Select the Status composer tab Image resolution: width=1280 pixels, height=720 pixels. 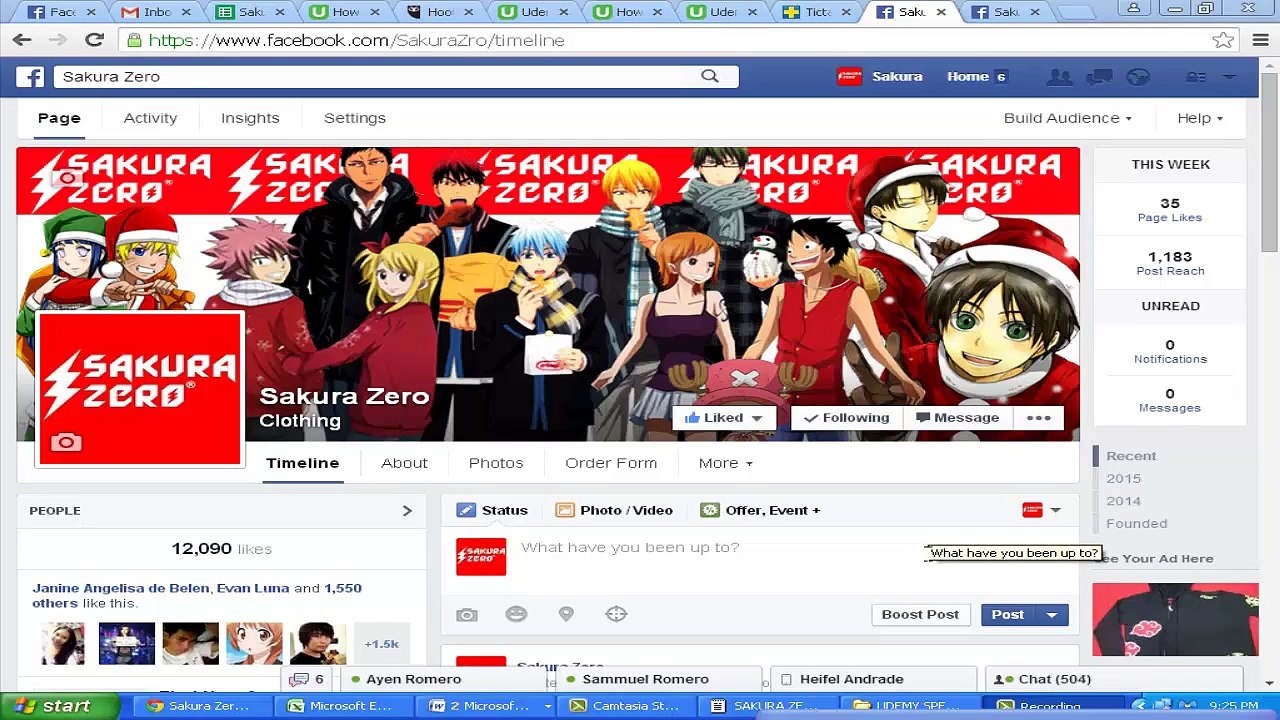click(493, 510)
